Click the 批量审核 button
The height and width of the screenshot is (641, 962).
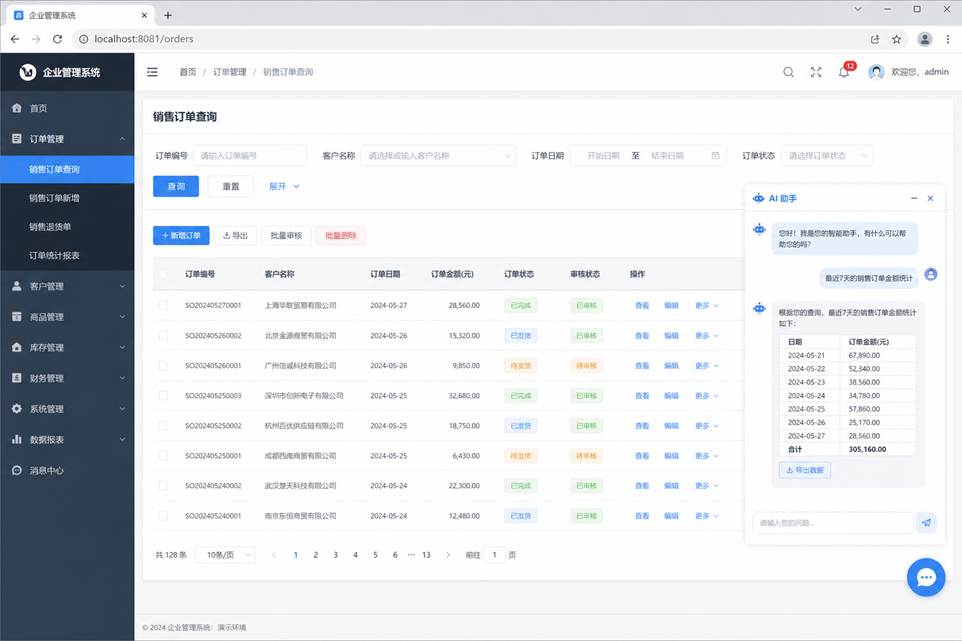[x=287, y=236]
